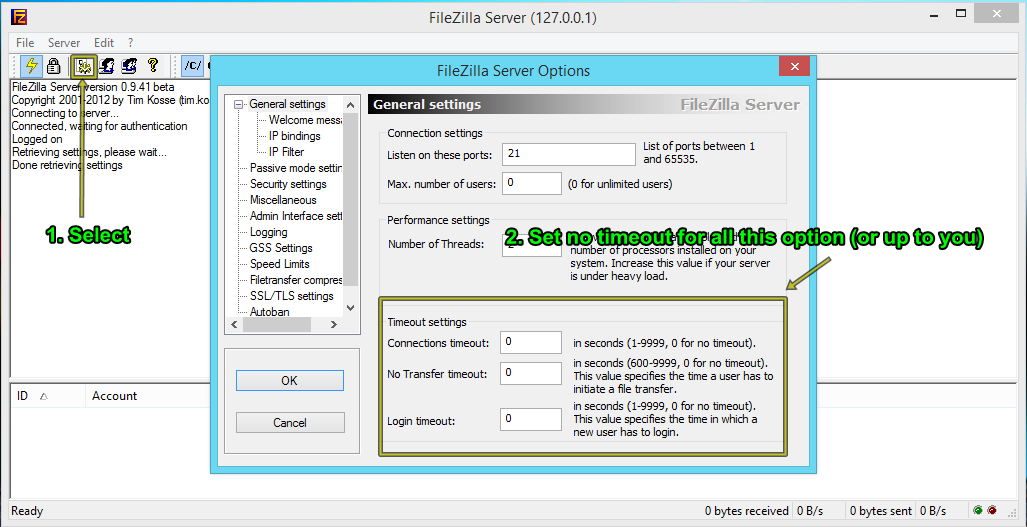Collapse the General settings tree node
1027x527 pixels.
point(238,104)
